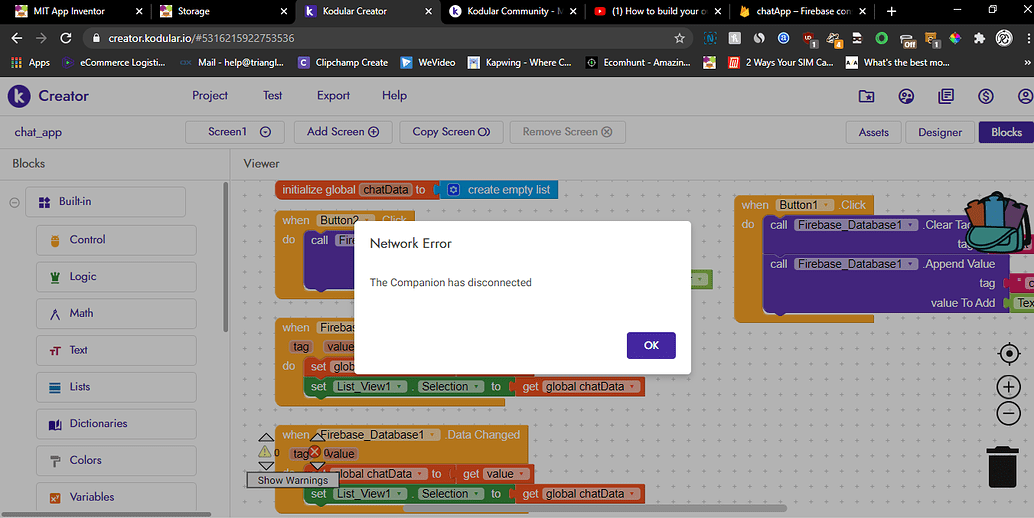Switch to the Designer view
The image size is (1034, 518).
click(x=940, y=132)
